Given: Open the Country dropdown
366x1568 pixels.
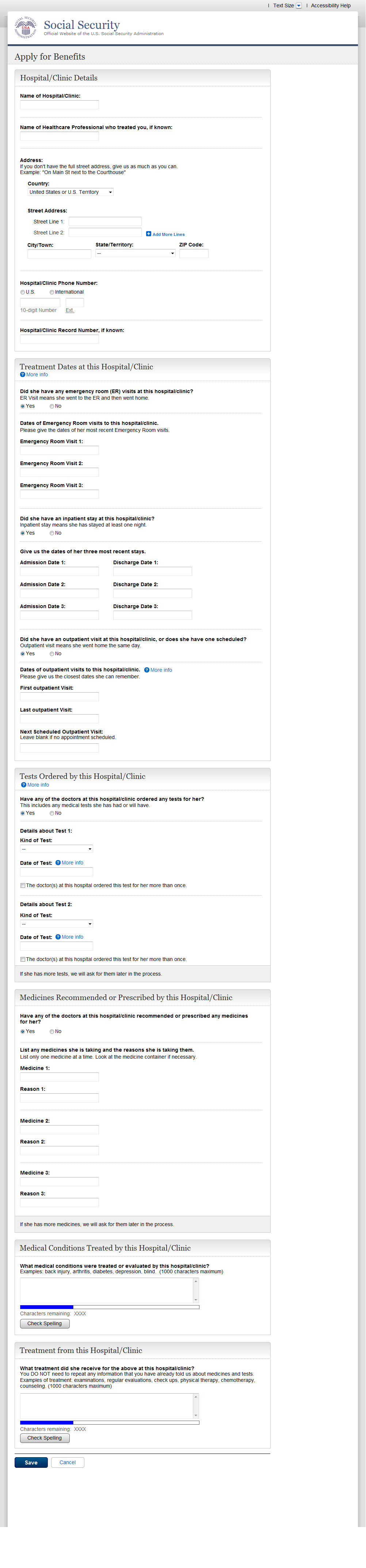Looking at the screenshot, I should coord(70,192).
